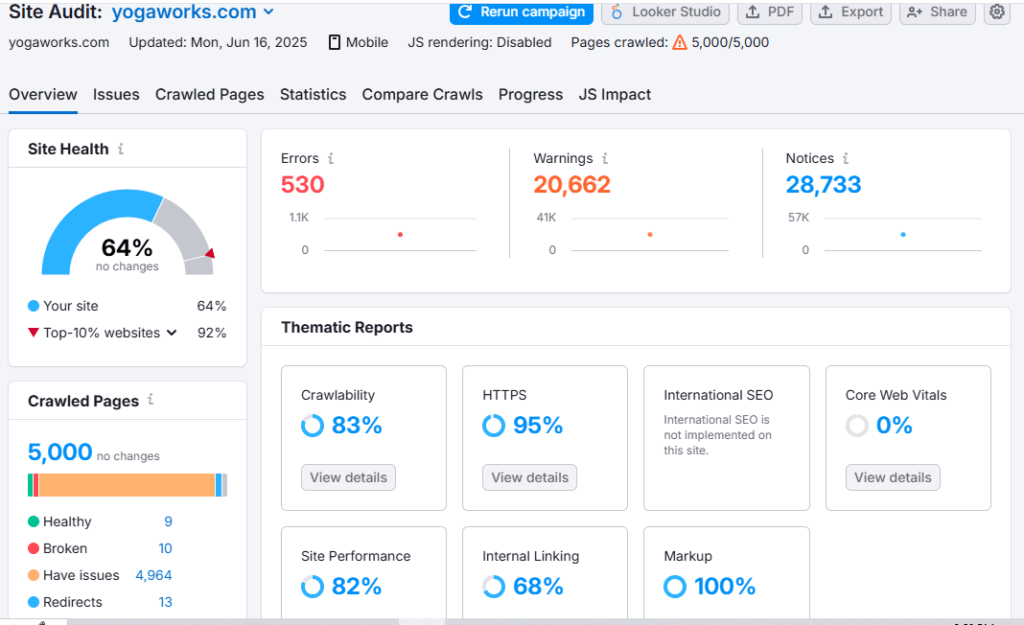Viewport: 1024px width, 625px height.
Task: Switch to the Issues tab
Action: (x=116, y=95)
